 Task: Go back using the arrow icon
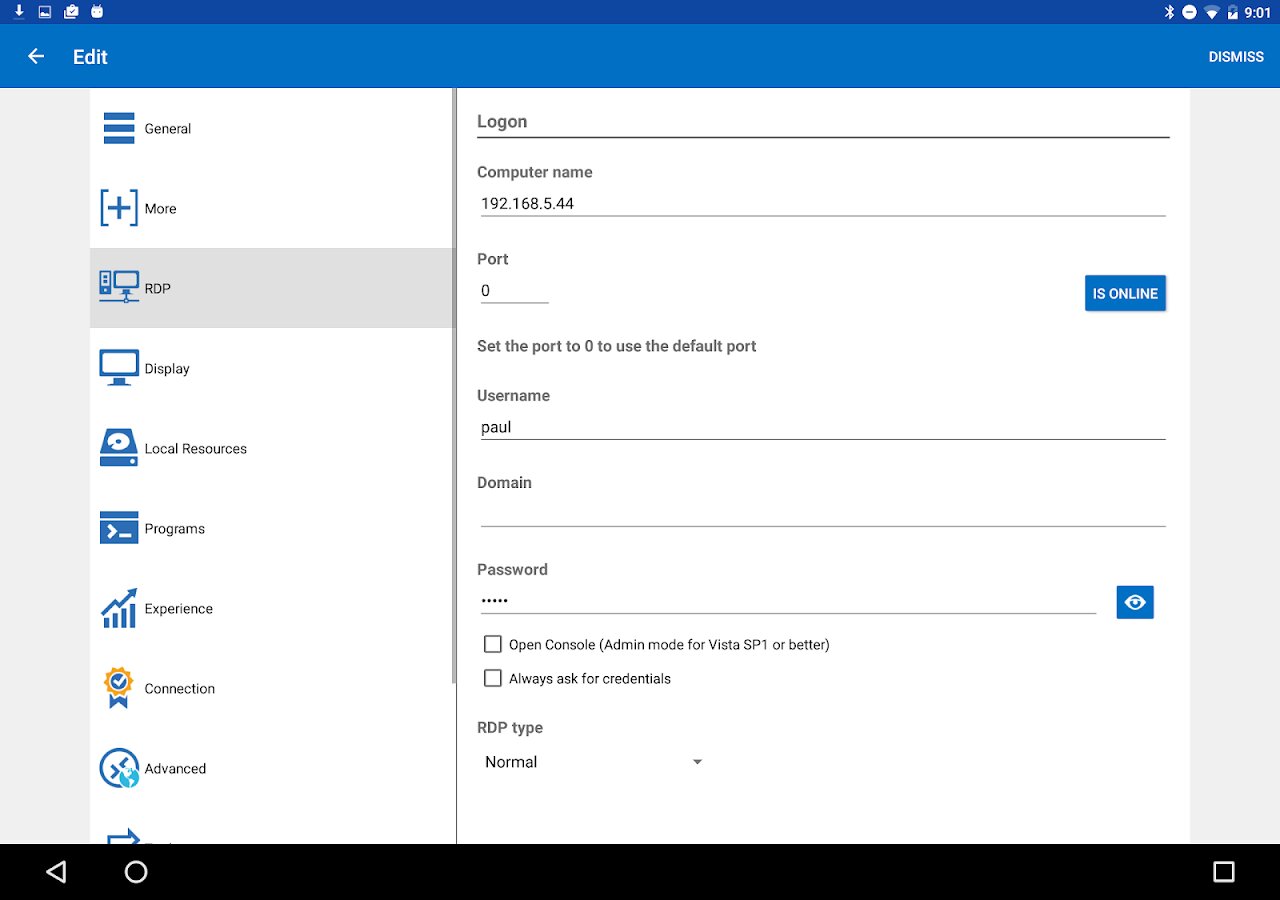pos(36,56)
